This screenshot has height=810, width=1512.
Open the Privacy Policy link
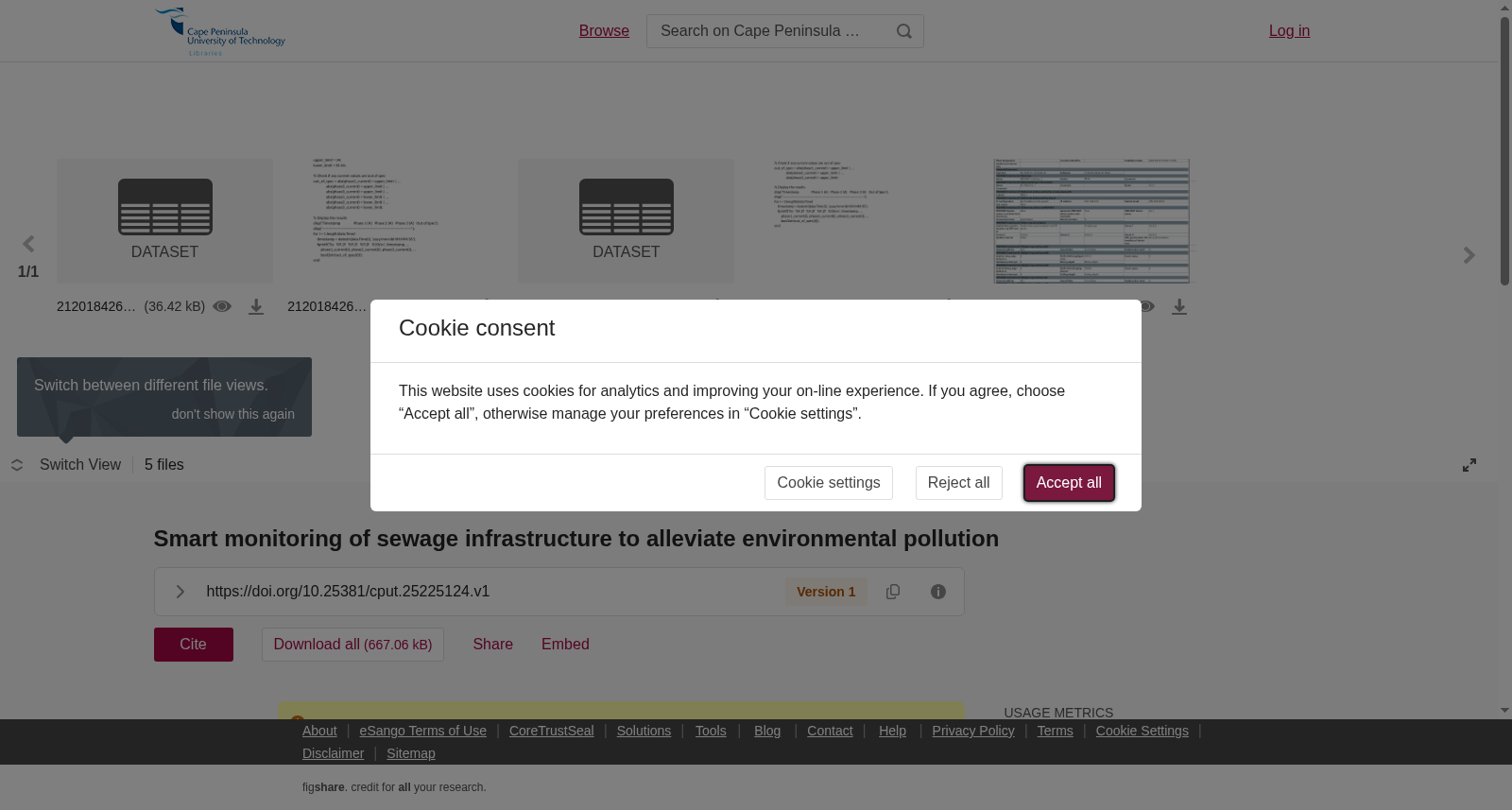tap(973, 731)
